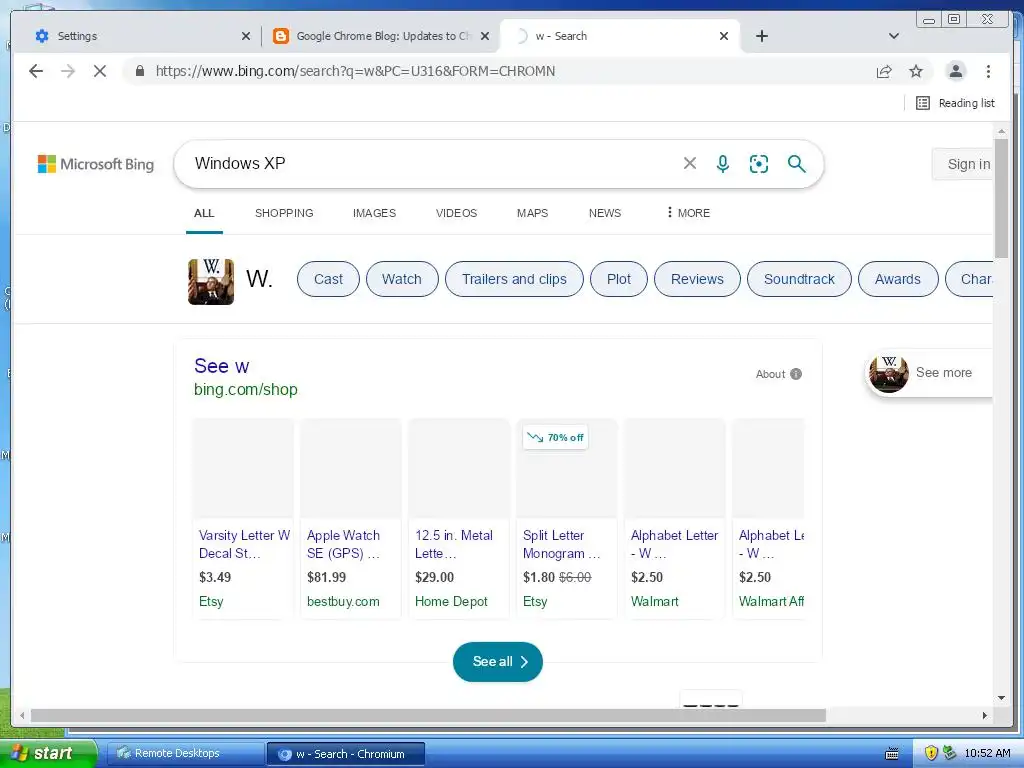Select the SHOPPING tab
Viewport: 1024px width, 768px height.
point(284,213)
